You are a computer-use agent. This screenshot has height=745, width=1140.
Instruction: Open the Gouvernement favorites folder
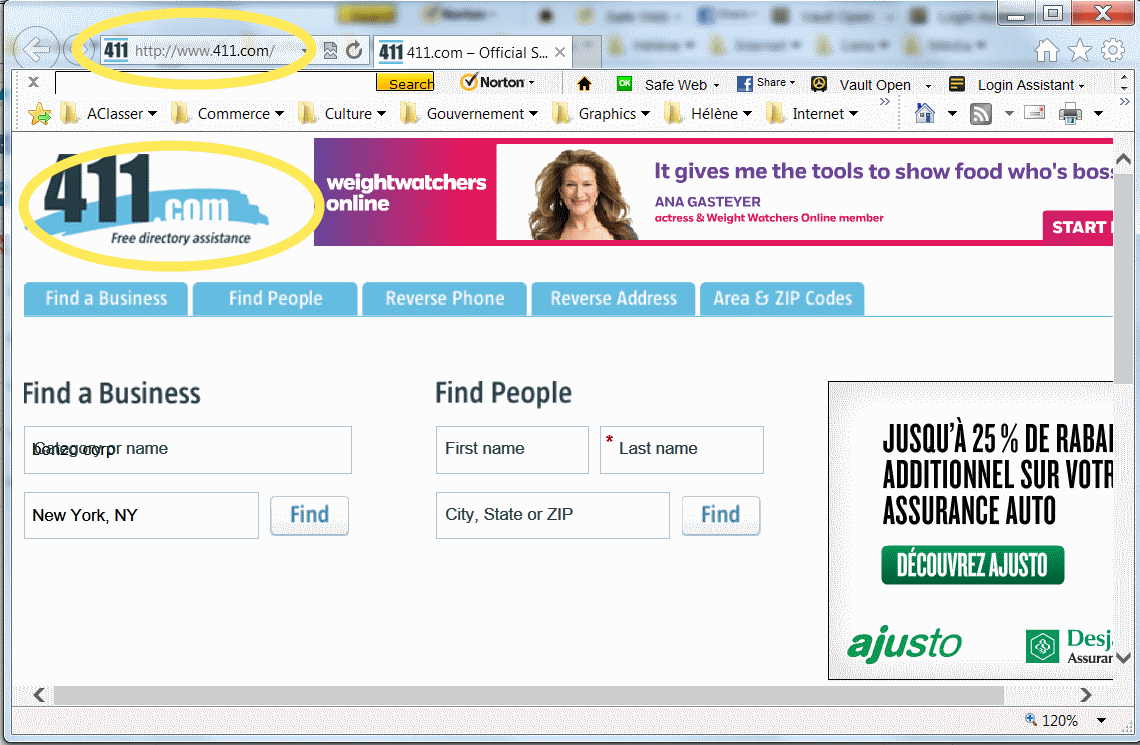tap(470, 113)
